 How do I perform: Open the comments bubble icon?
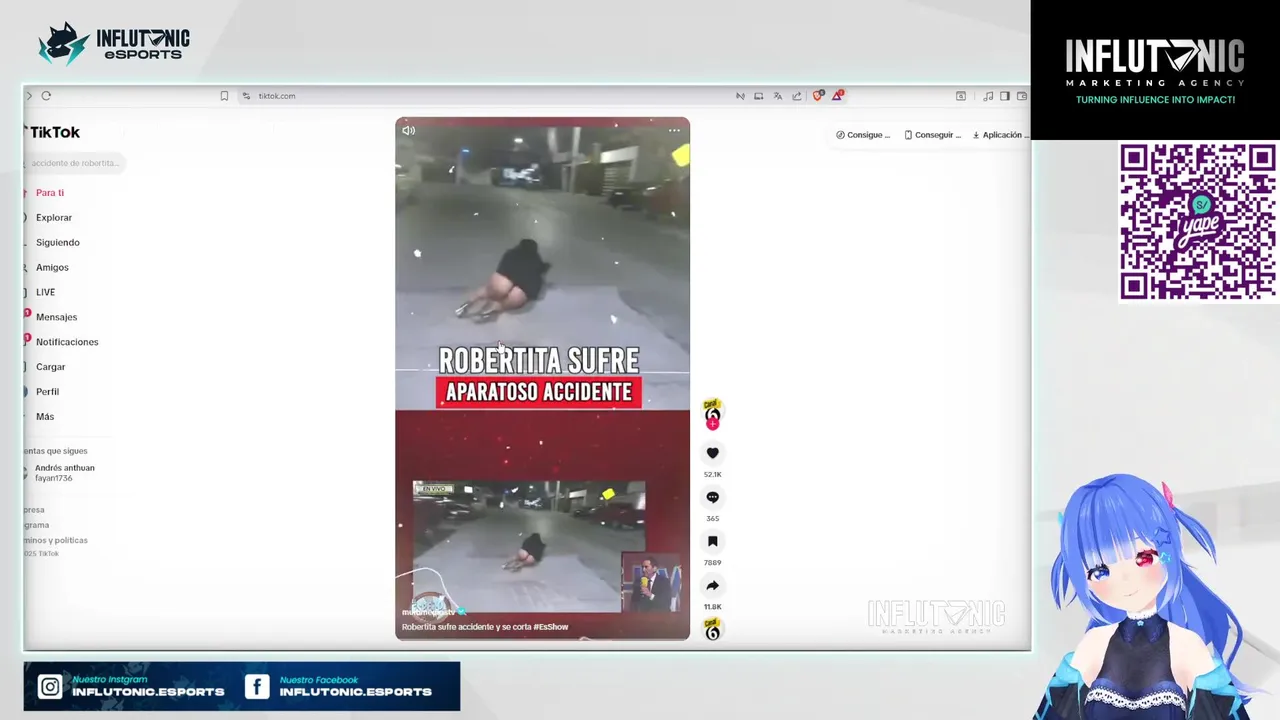point(712,497)
